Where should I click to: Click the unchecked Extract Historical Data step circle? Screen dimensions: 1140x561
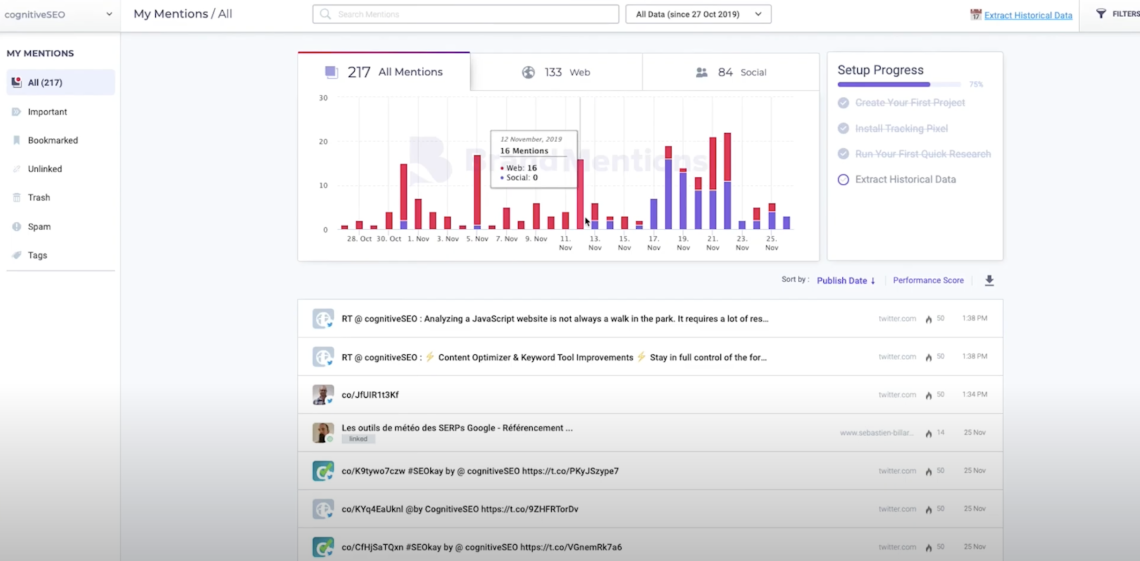click(843, 180)
